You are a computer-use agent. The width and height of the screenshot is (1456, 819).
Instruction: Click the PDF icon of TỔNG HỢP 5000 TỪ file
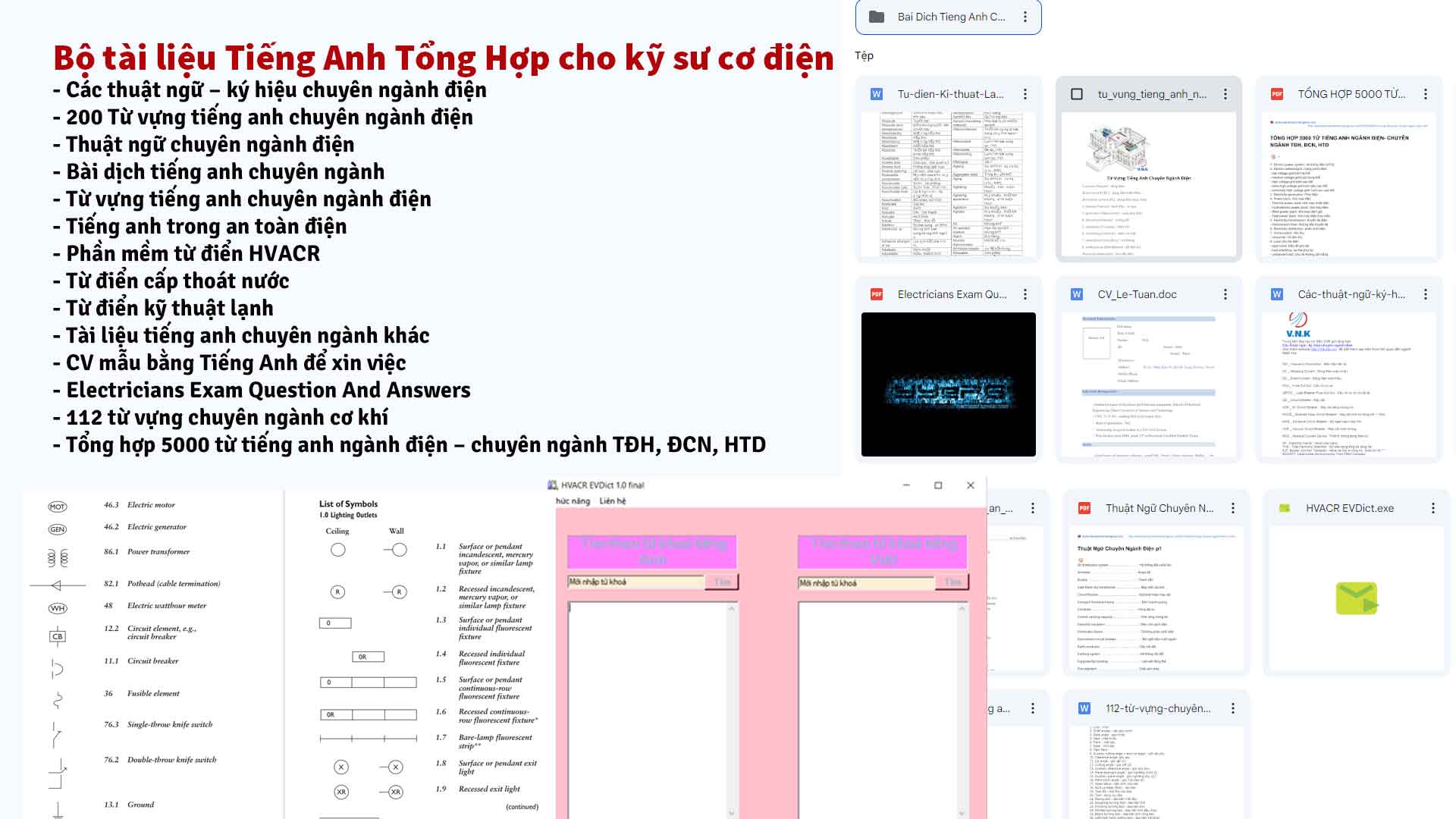(x=1277, y=94)
